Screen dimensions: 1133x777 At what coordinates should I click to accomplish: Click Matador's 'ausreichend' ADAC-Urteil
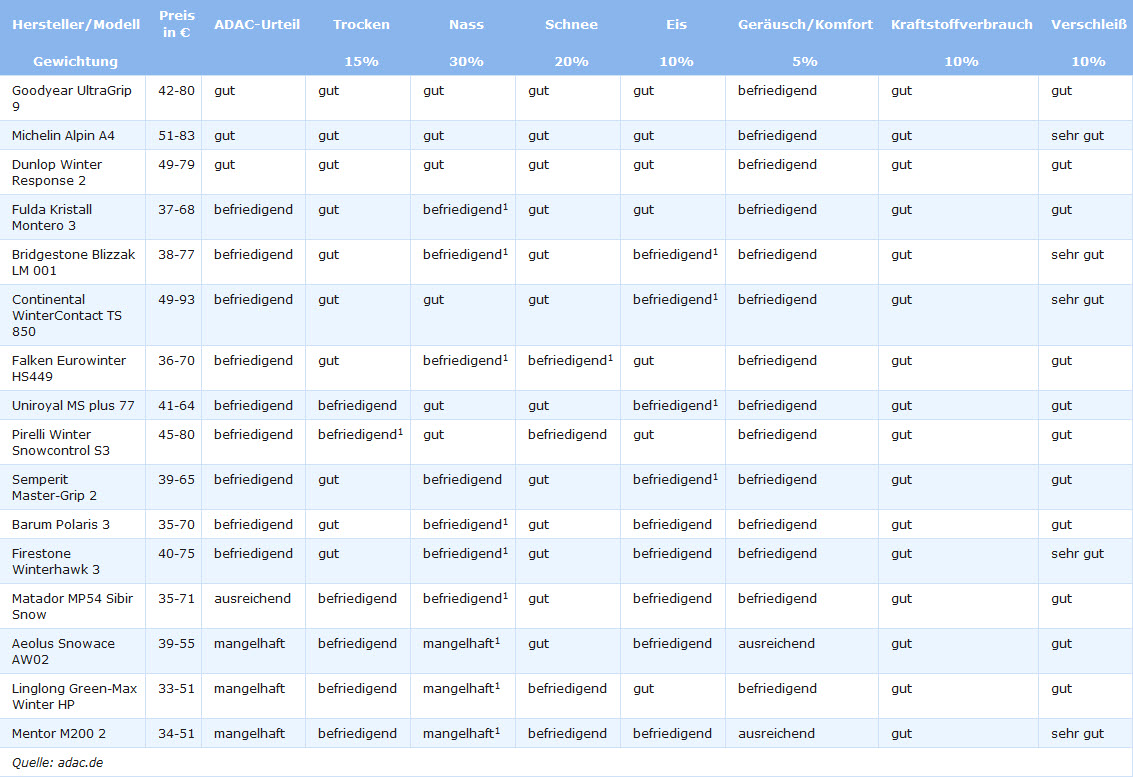(x=252, y=598)
